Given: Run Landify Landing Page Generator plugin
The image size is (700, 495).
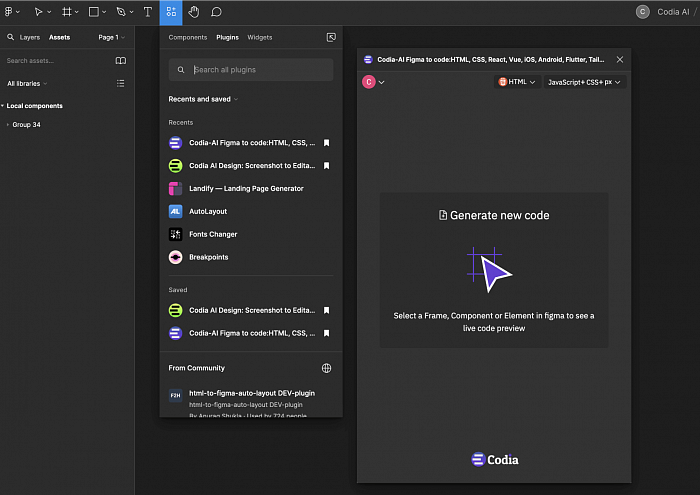Looking at the screenshot, I should 236,188.
